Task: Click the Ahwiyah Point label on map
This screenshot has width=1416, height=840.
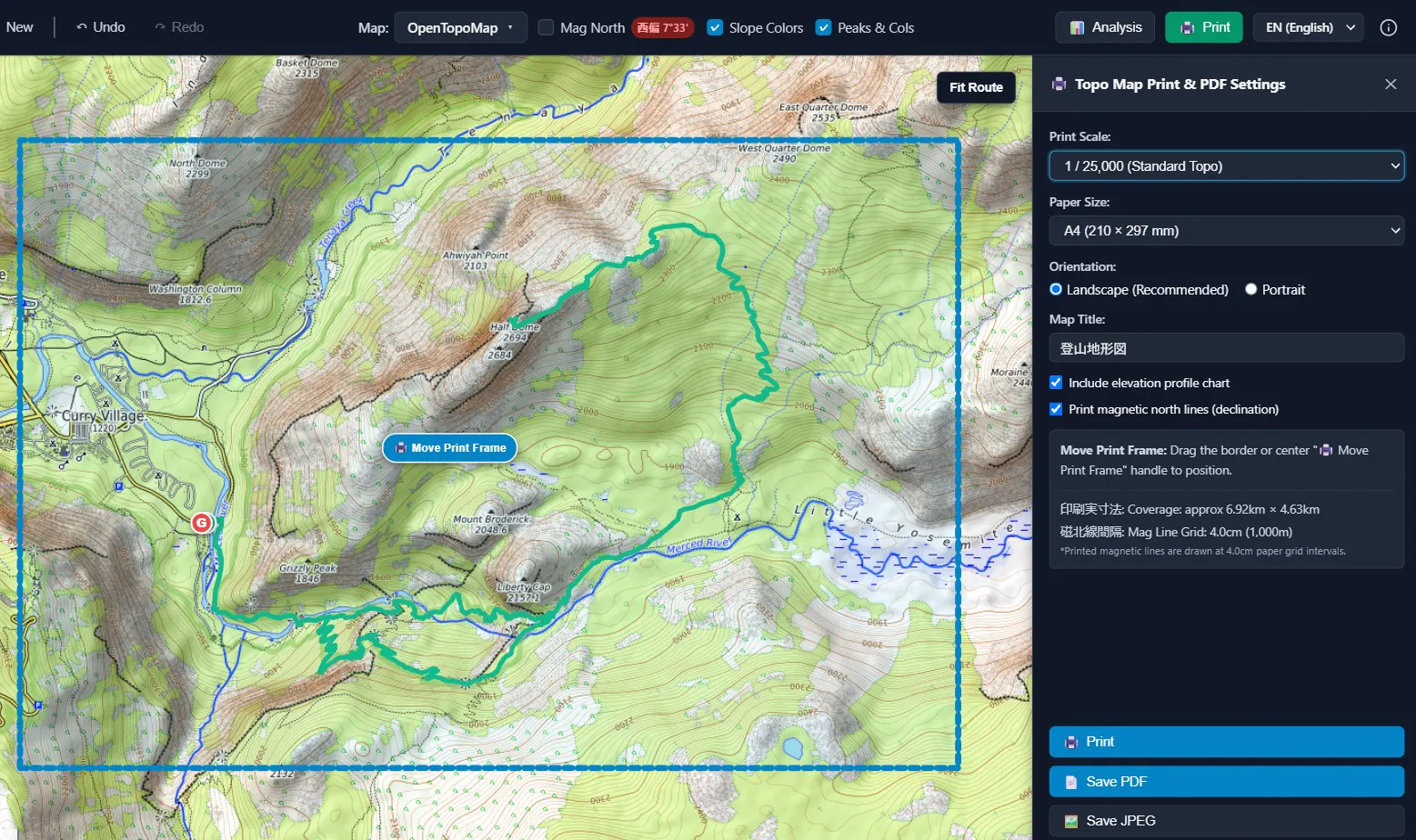Action: 476,255
